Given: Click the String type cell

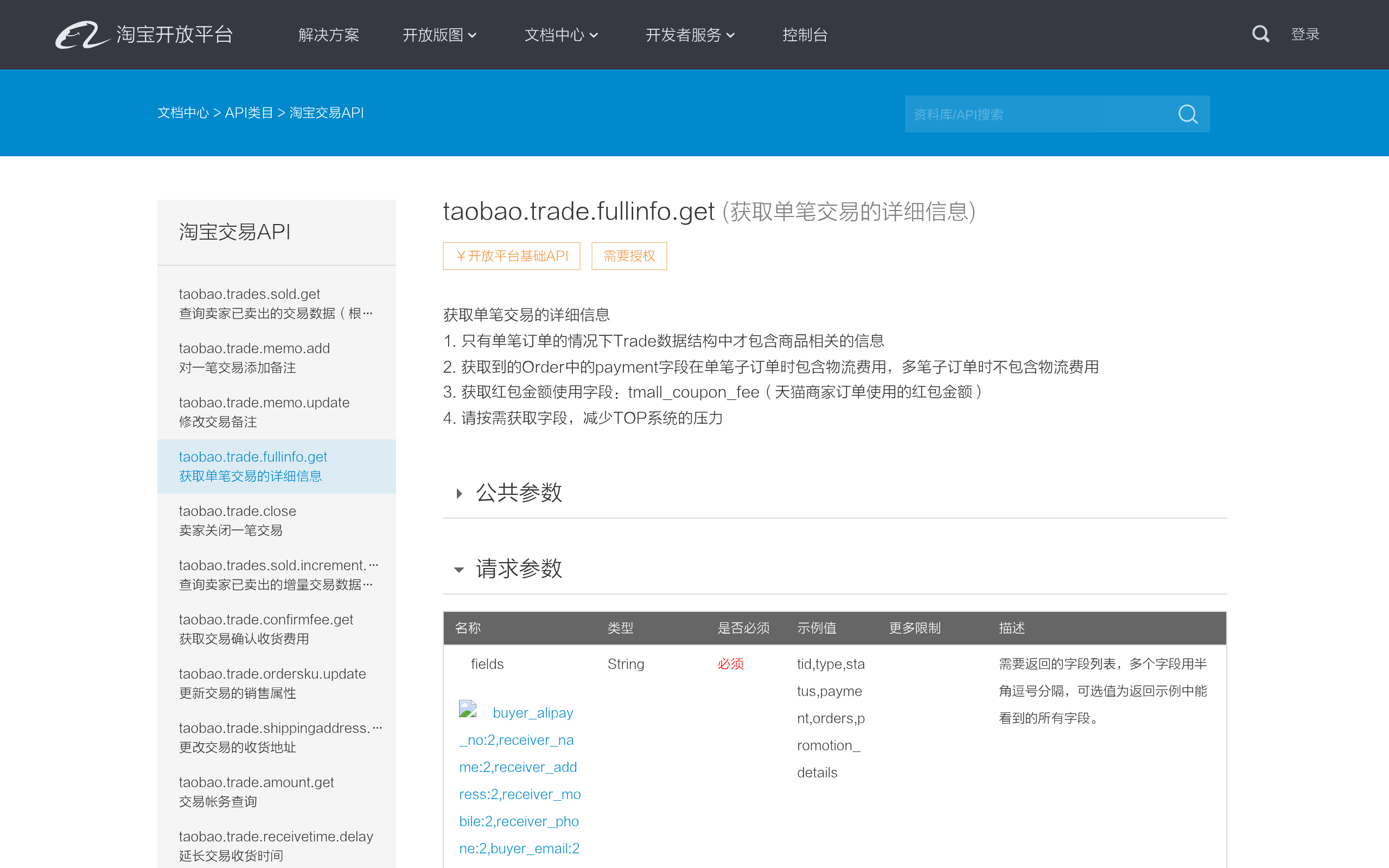Looking at the screenshot, I should pos(626,663).
